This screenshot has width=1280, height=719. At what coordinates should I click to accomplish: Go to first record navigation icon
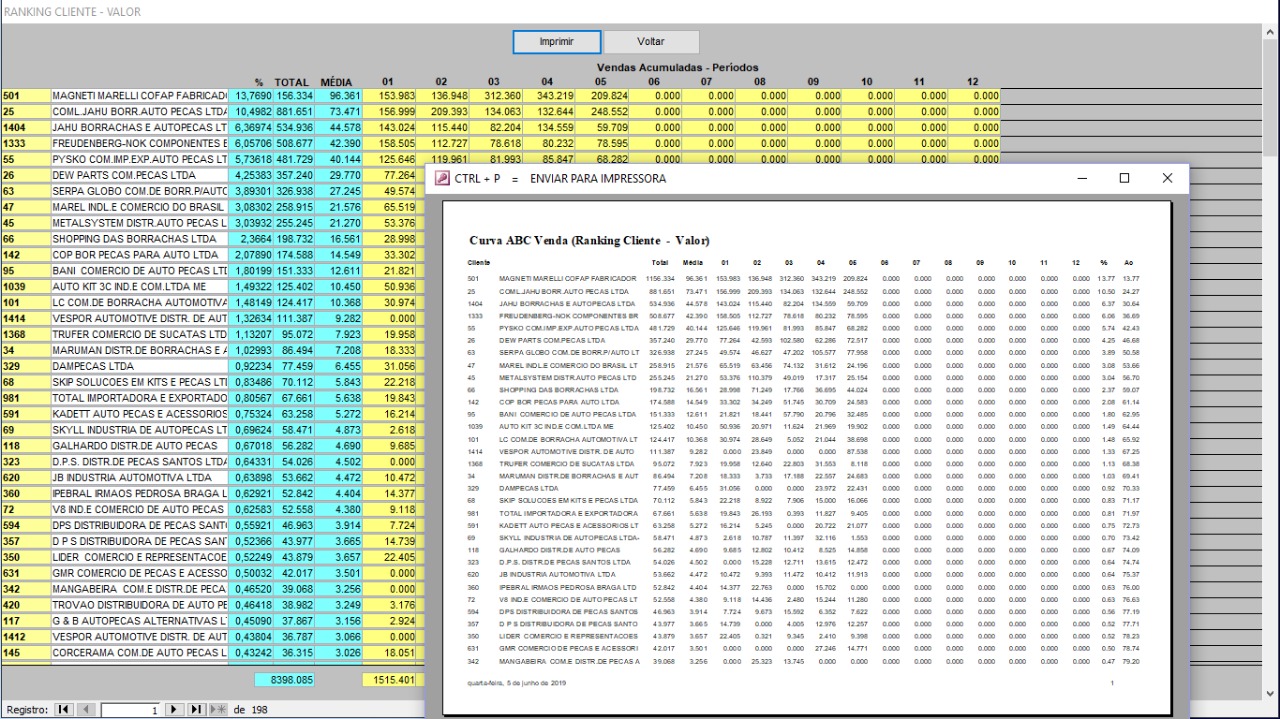[63, 709]
